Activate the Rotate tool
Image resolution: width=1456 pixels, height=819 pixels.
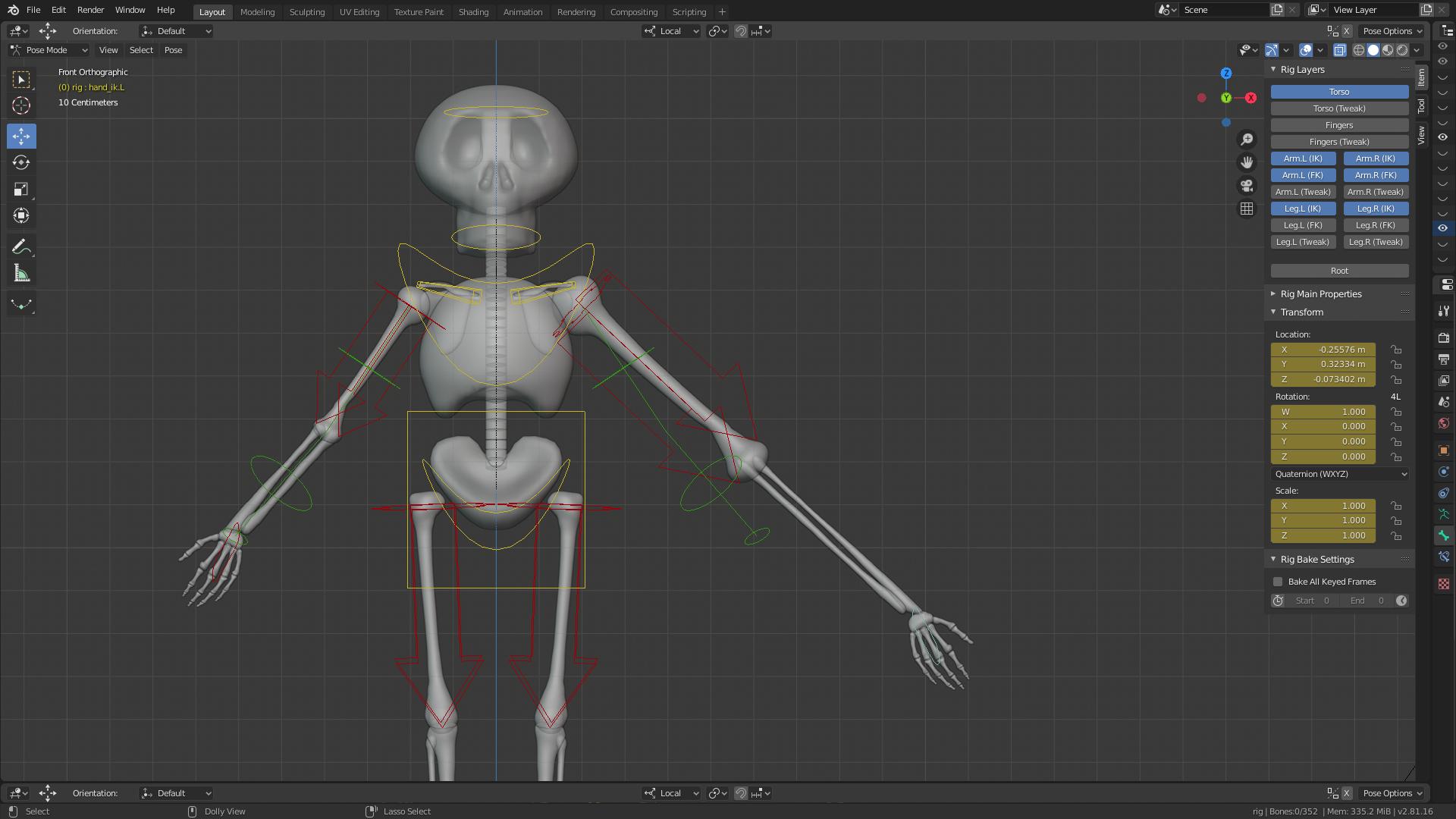[x=21, y=163]
